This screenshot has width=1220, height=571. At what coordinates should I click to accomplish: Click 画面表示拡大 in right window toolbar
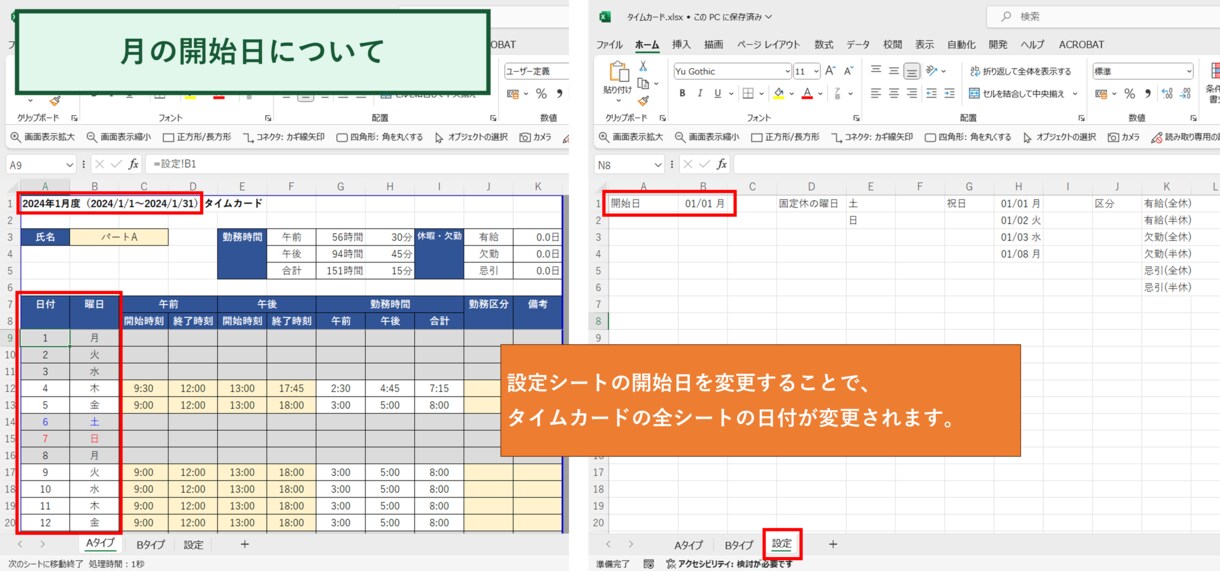click(x=631, y=137)
